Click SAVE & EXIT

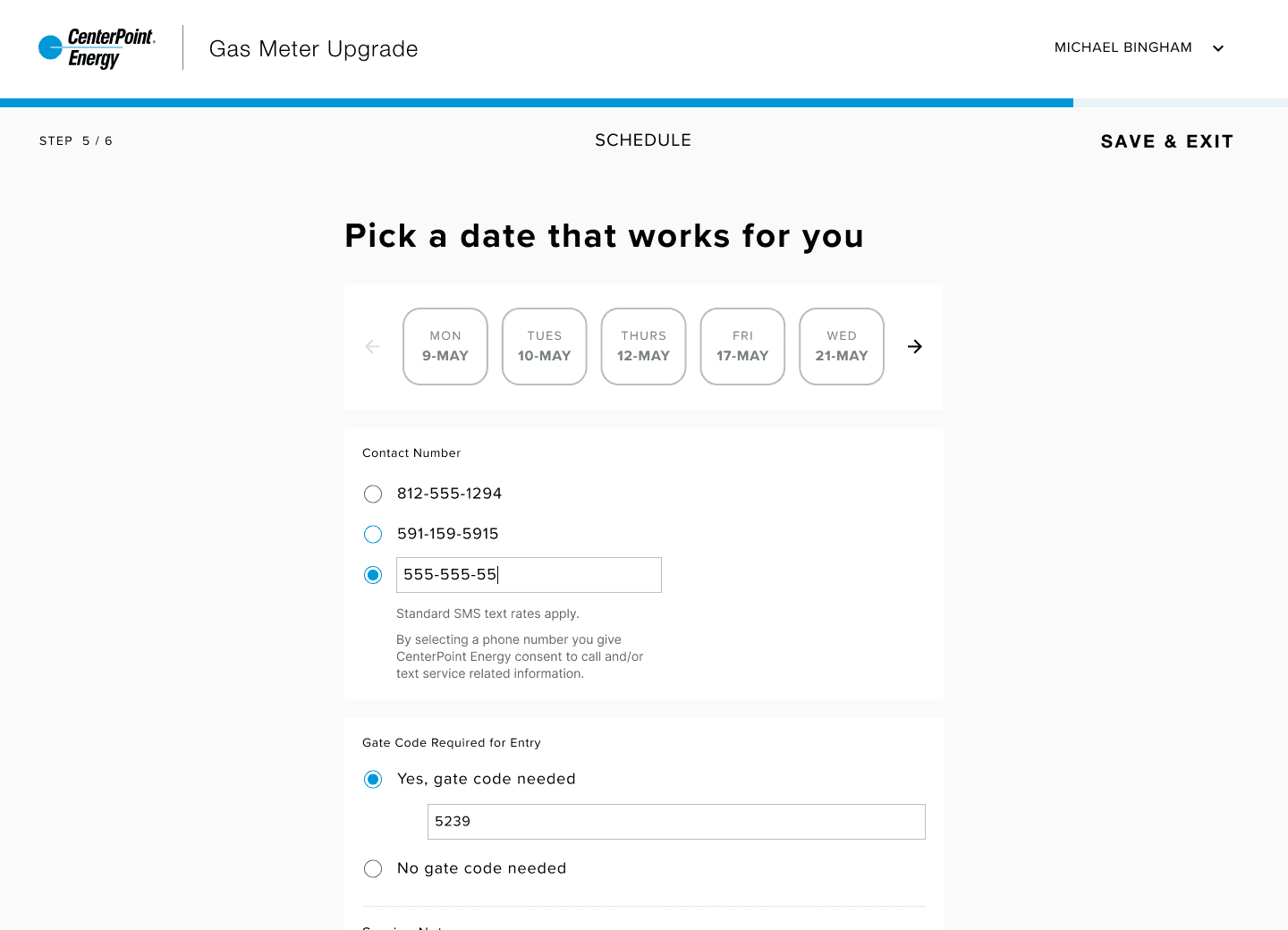click(1167, 141)
